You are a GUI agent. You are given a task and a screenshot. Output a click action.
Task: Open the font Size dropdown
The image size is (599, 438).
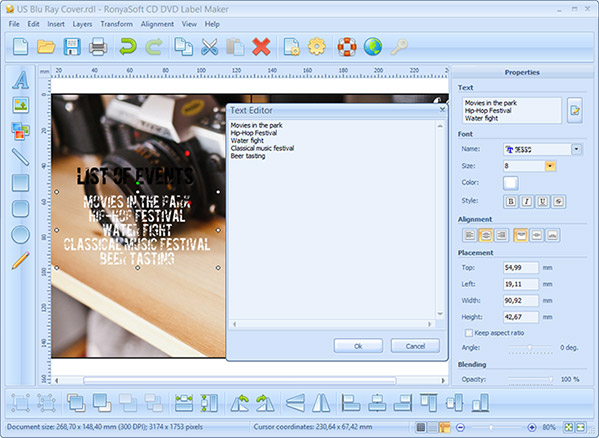click(x=550, y=166)
